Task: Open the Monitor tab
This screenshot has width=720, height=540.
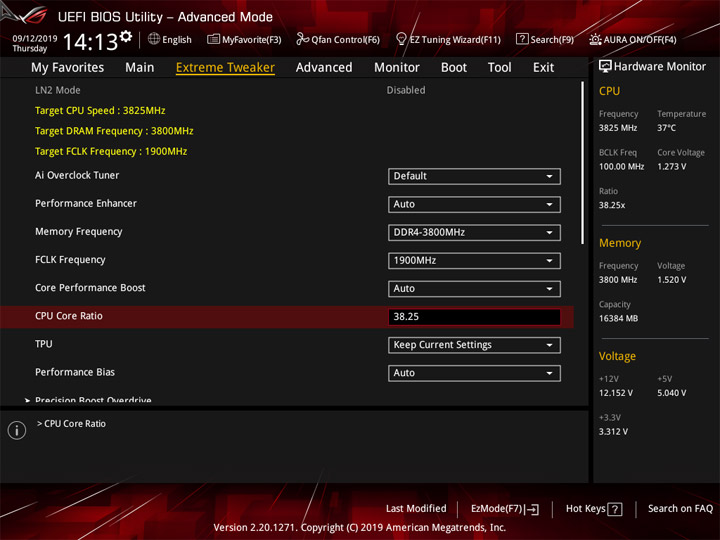Action: point(397,68)
